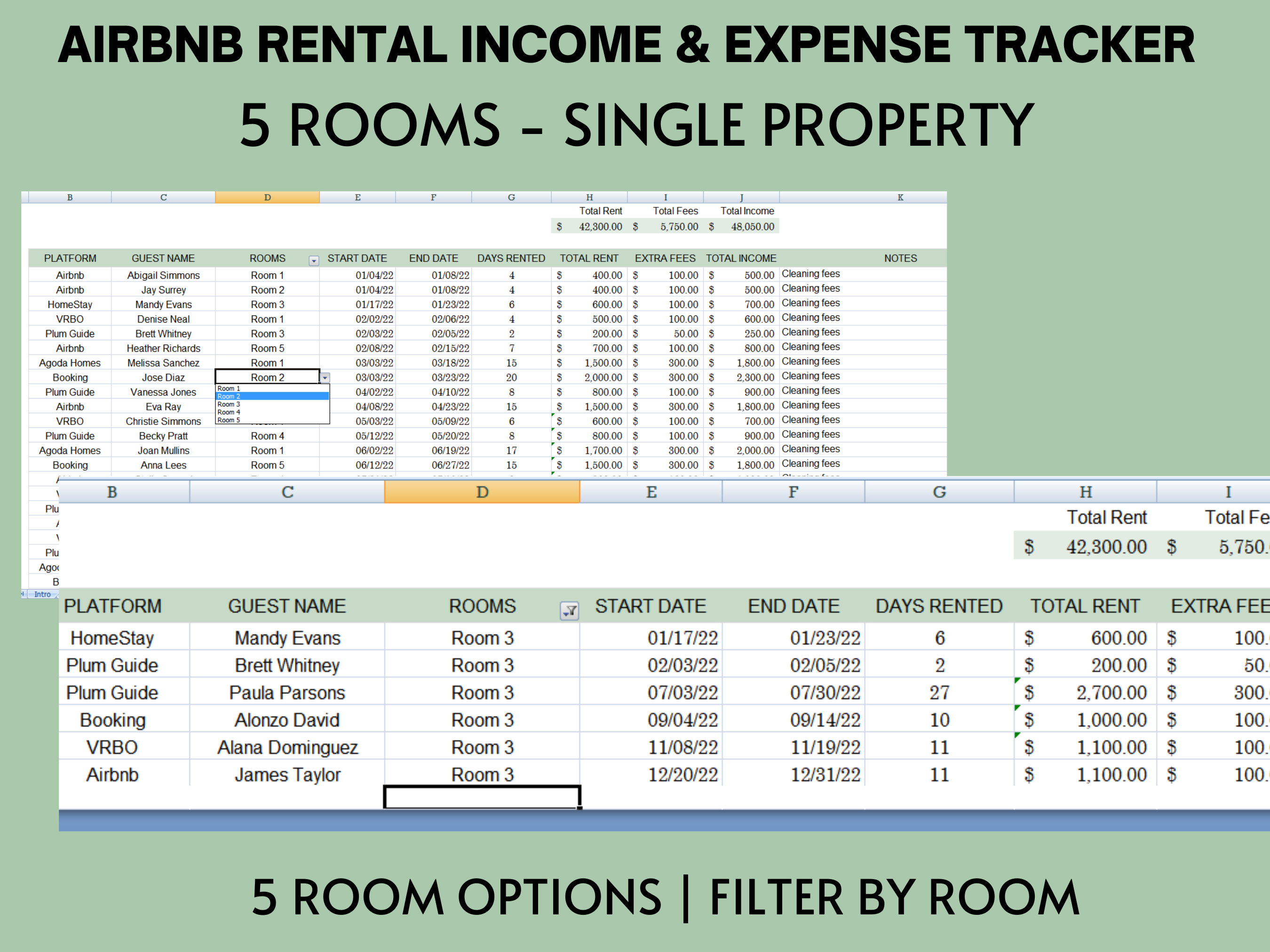Screen dimensions: 1270x952
Task: Choose Room 4 in the dropdown list
Action: (228, 413)
